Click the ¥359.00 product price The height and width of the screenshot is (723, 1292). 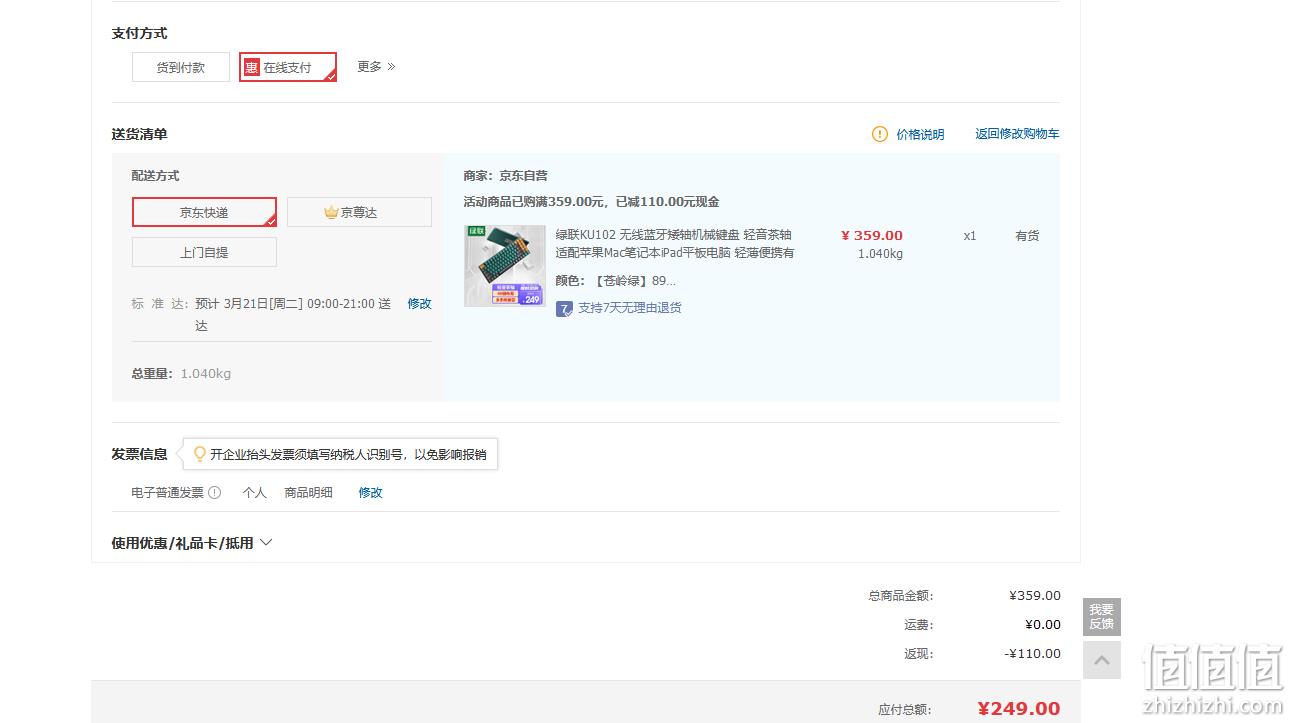point(872,236)
